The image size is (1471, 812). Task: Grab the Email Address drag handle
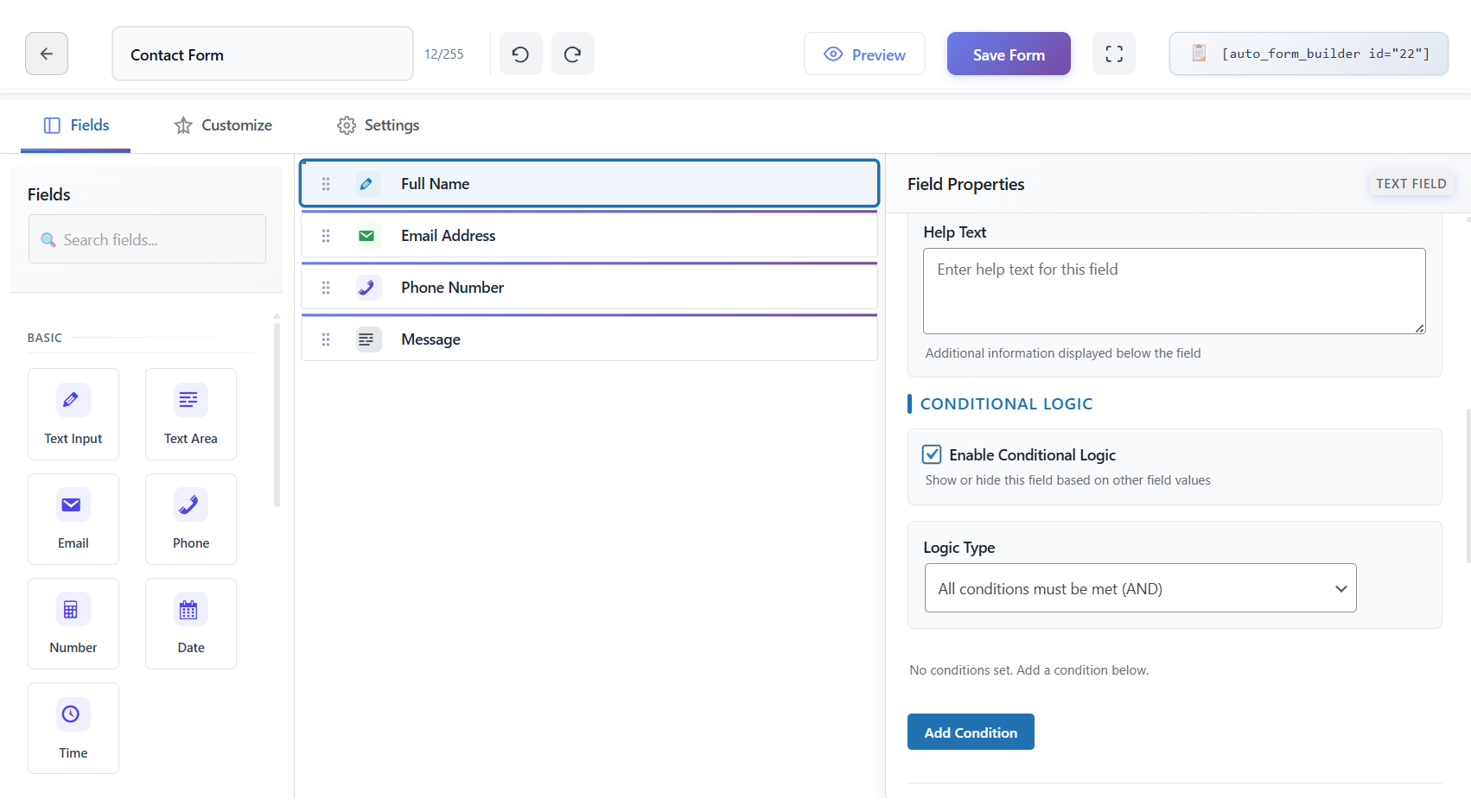tap(326, 236)
